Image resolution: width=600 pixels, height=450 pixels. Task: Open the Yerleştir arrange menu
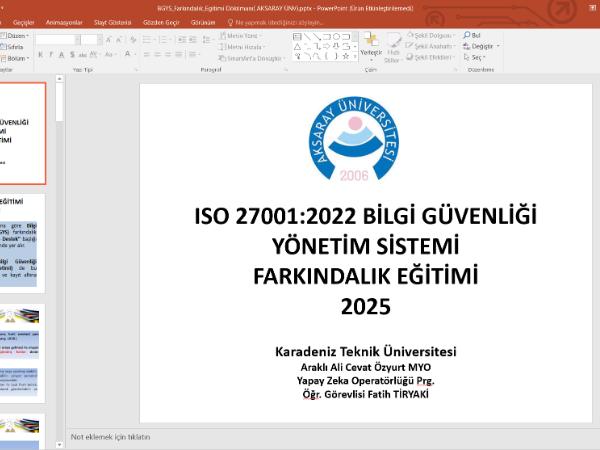pyautogui.click(x=371, y=48)
